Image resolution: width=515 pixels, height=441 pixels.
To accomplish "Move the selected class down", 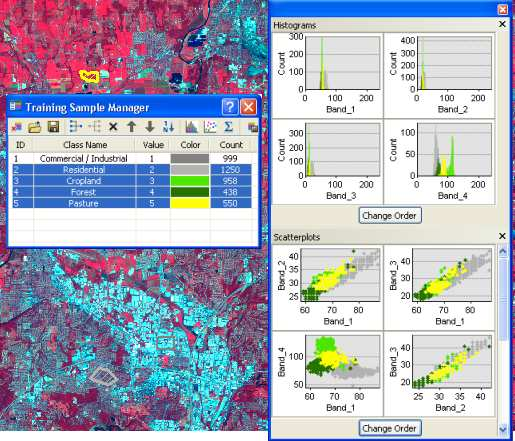I will 150,127.
